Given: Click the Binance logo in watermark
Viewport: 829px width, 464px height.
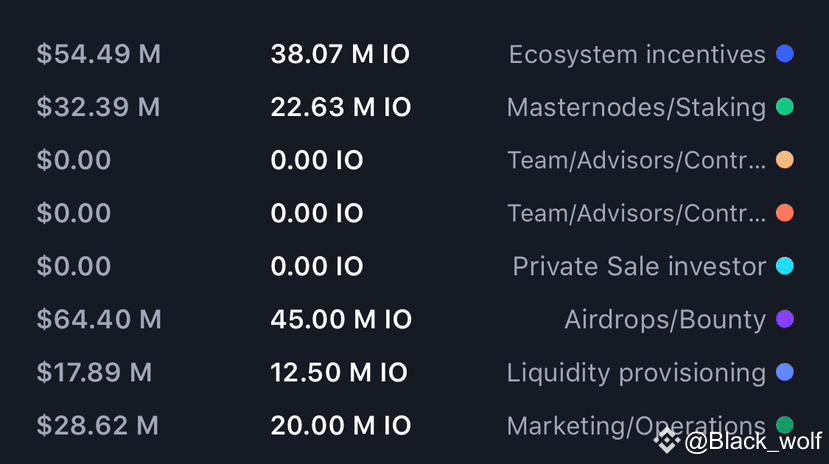Looking at the screenshot, I should point(666,440).
